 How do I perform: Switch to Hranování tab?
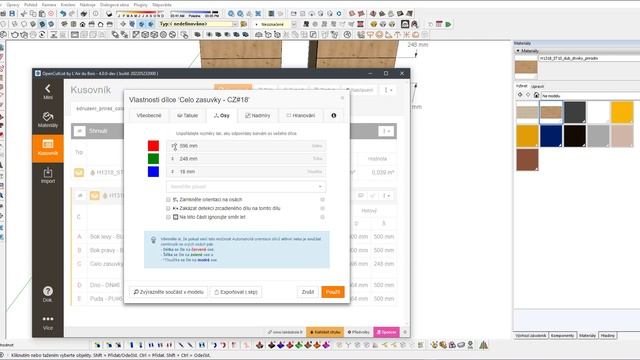coord(301,116)
